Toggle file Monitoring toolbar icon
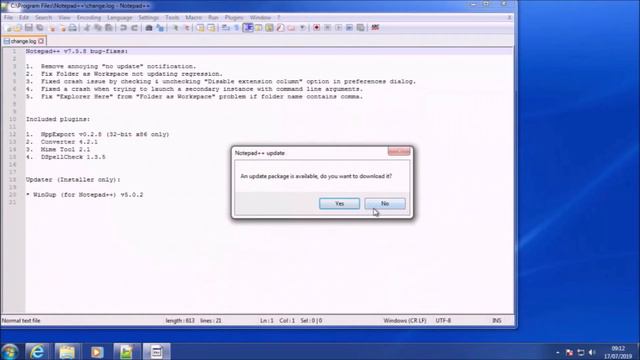Image resolution: width=640 pixels, height=360 pixels. pos(303,28)
